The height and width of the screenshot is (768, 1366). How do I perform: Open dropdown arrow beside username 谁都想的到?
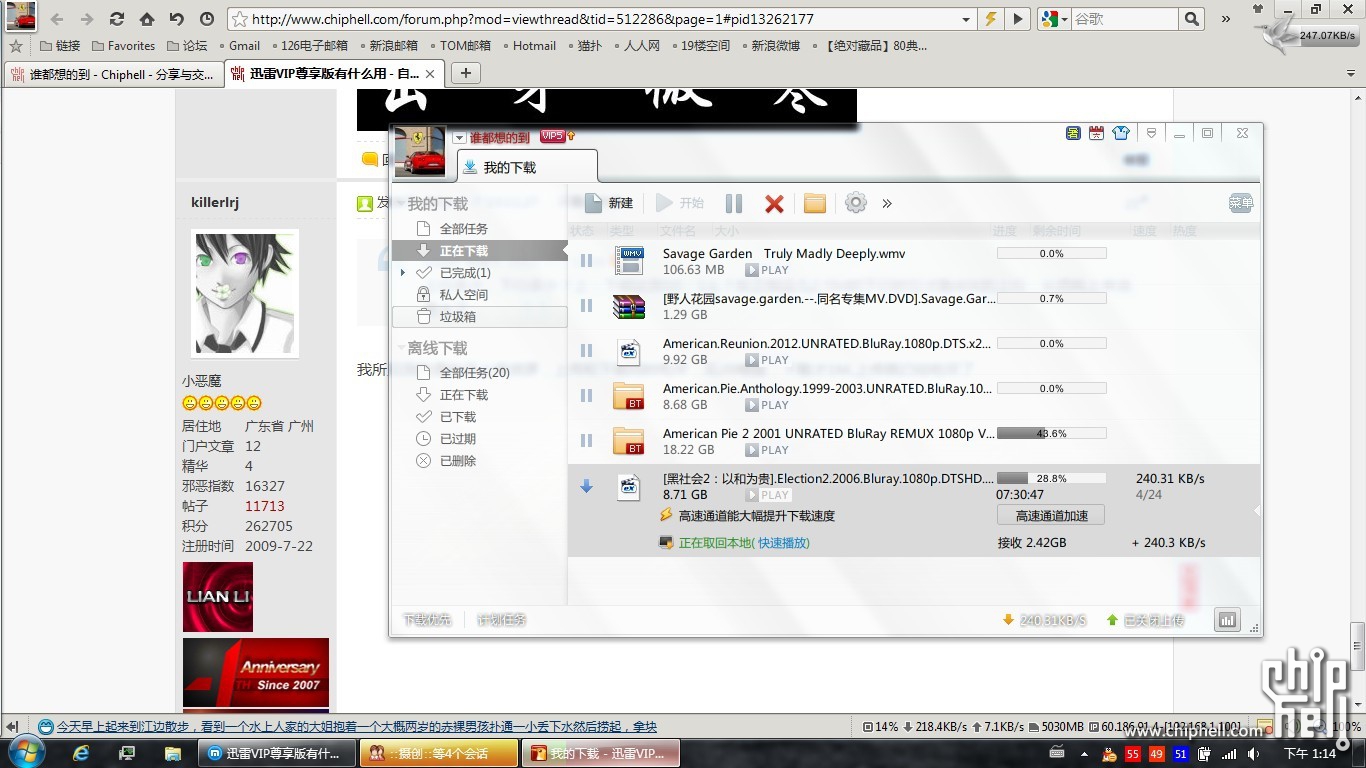click(459, 138)
